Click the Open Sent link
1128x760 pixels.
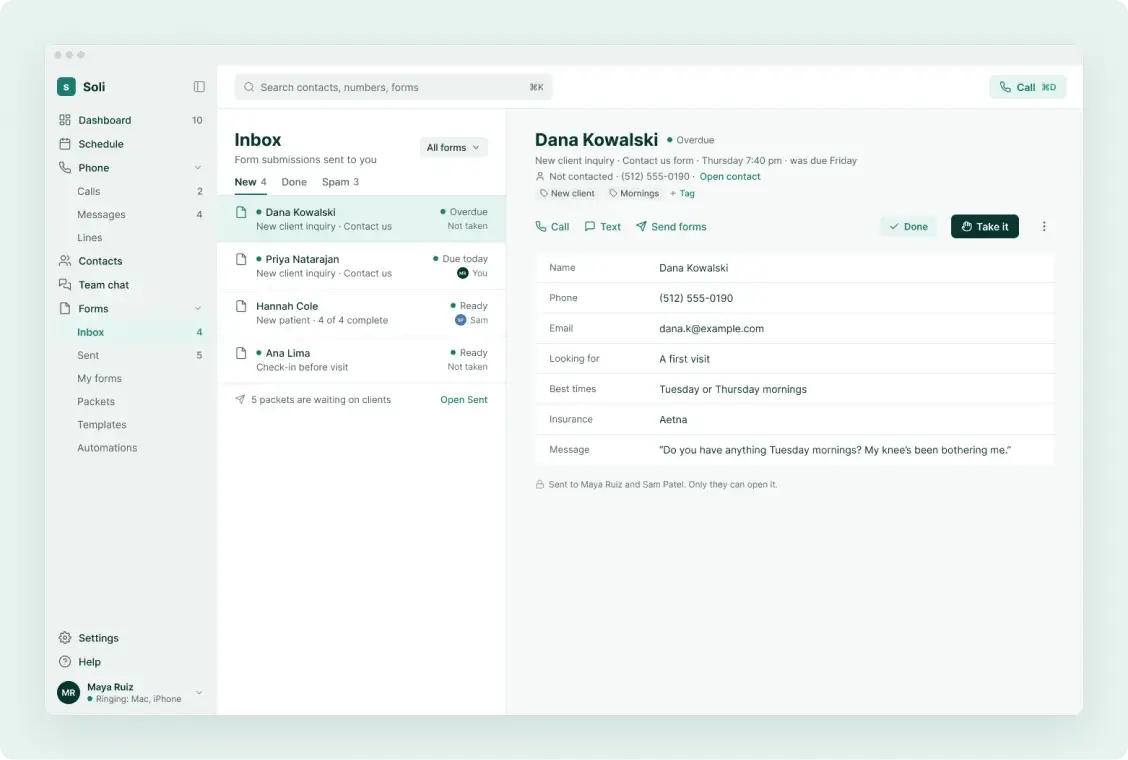pyautogui.click(x=463, y=399)
